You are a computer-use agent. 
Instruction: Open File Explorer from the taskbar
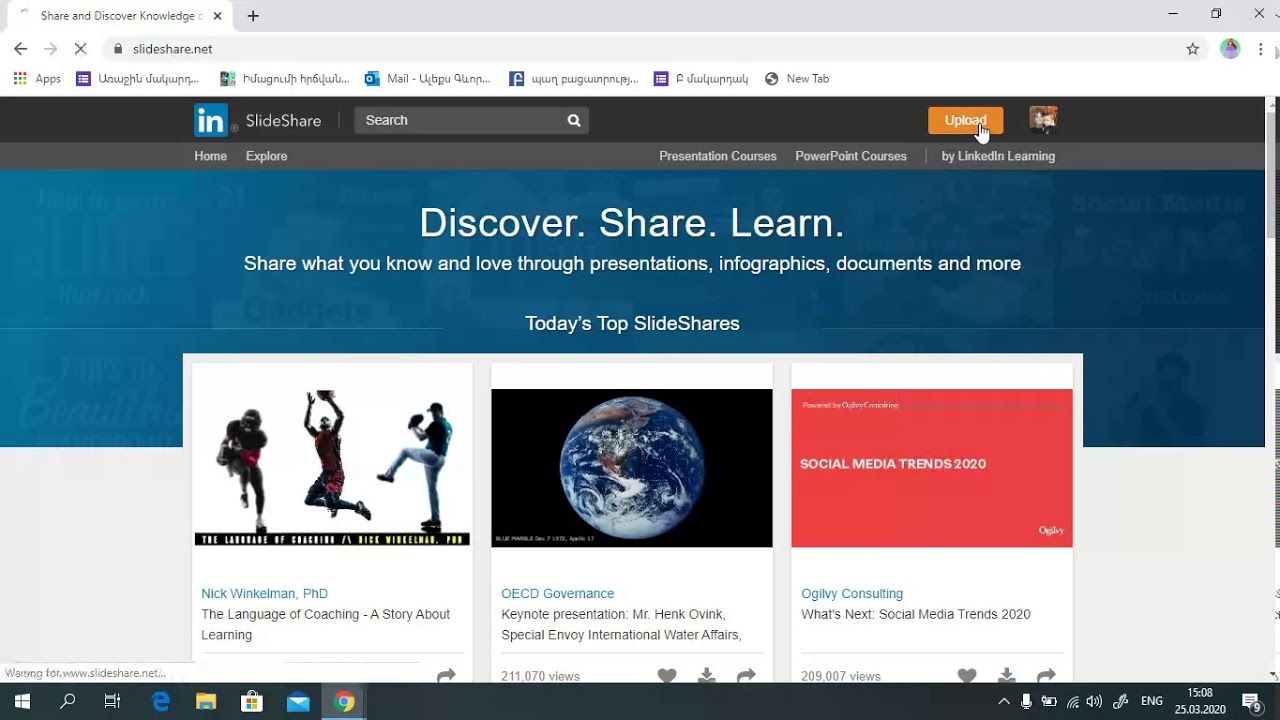[205, 702]
